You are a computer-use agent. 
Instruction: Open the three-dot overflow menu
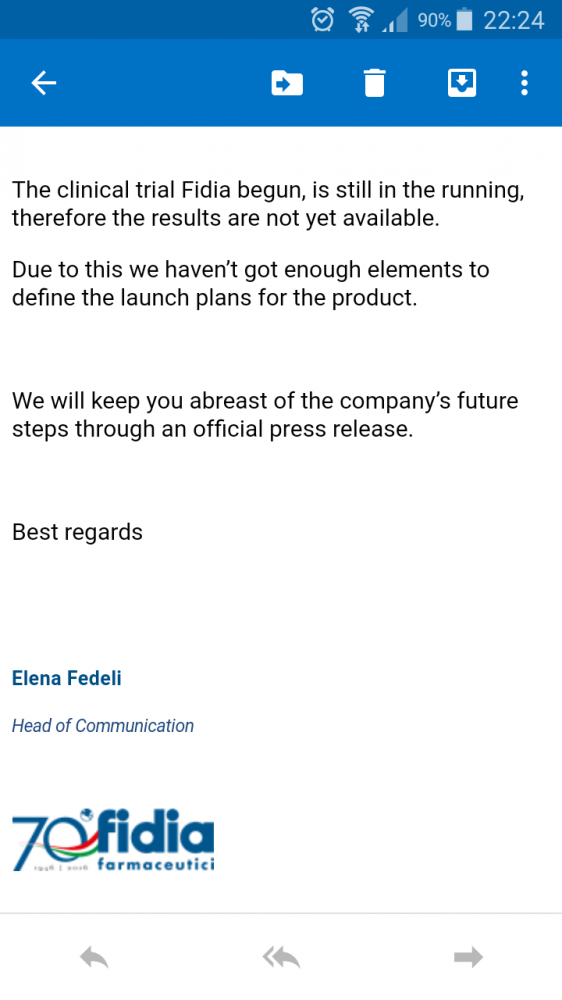click(524, 83)
